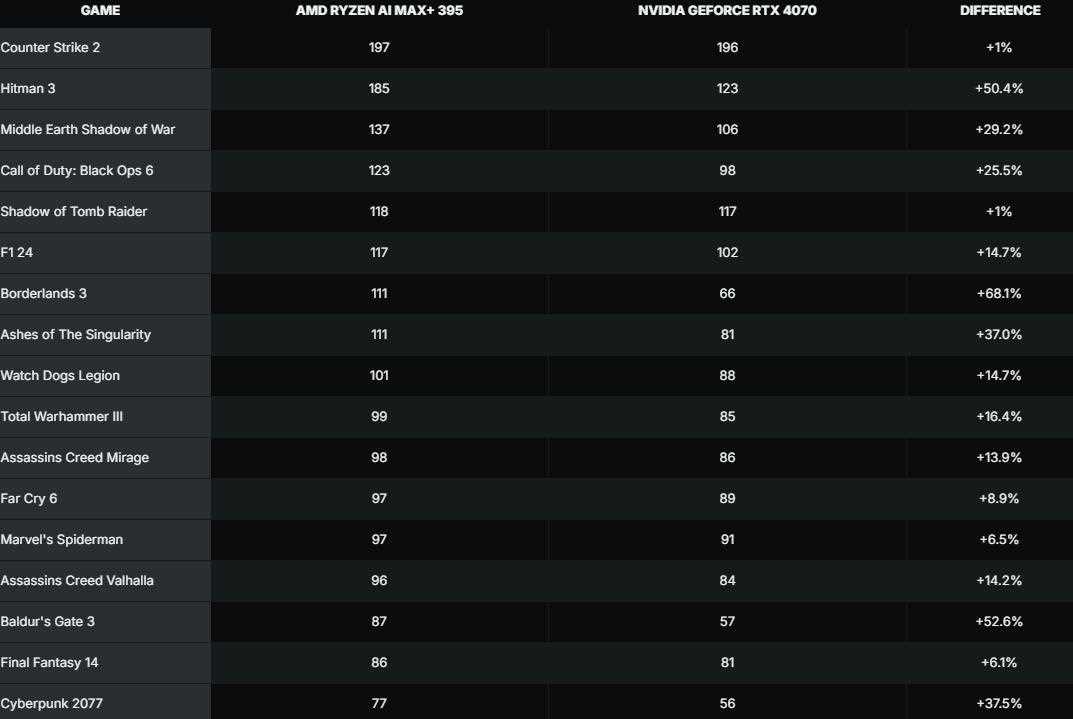Click the Nvidia GeForce RTX 4070 column header
1073x719 pixels.
click(727, 11)
